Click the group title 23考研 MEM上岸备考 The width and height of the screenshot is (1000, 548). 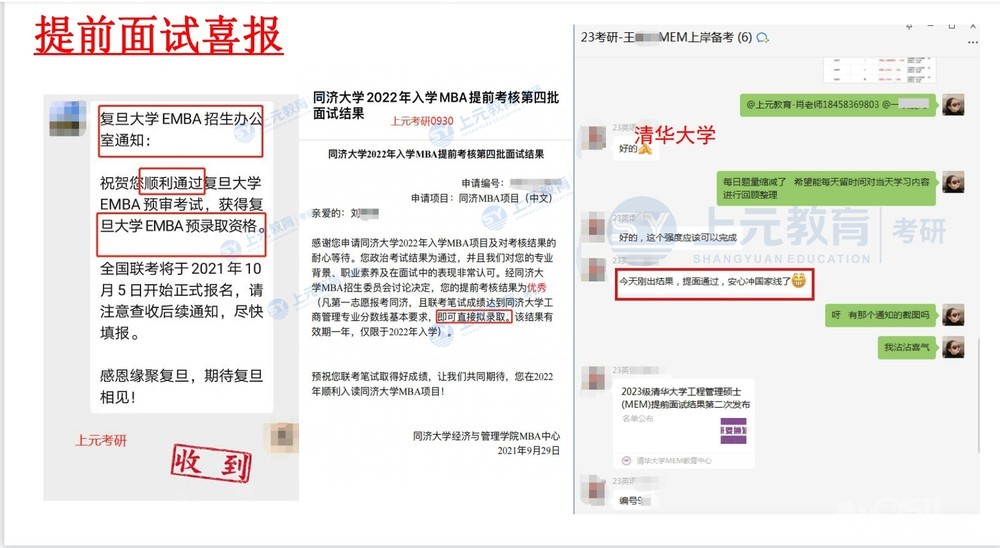(x=666, y=38)
